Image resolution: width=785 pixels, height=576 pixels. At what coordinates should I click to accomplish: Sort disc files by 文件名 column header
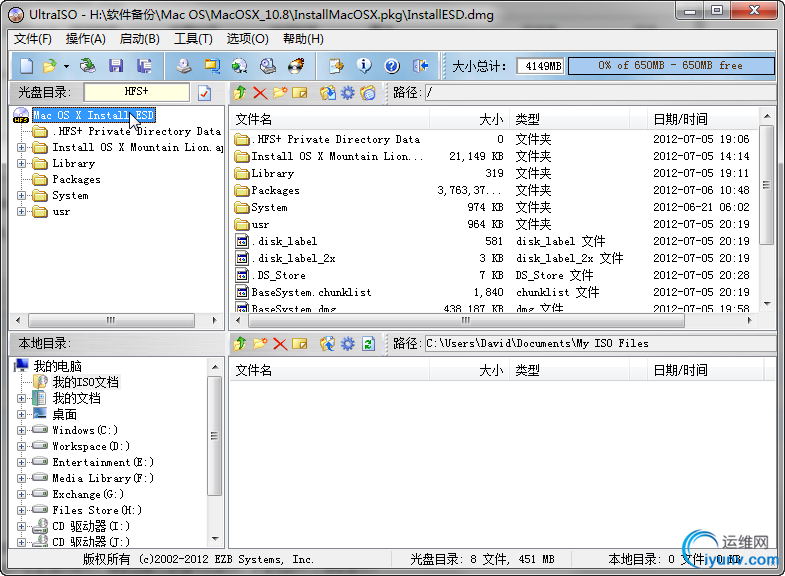330,119
